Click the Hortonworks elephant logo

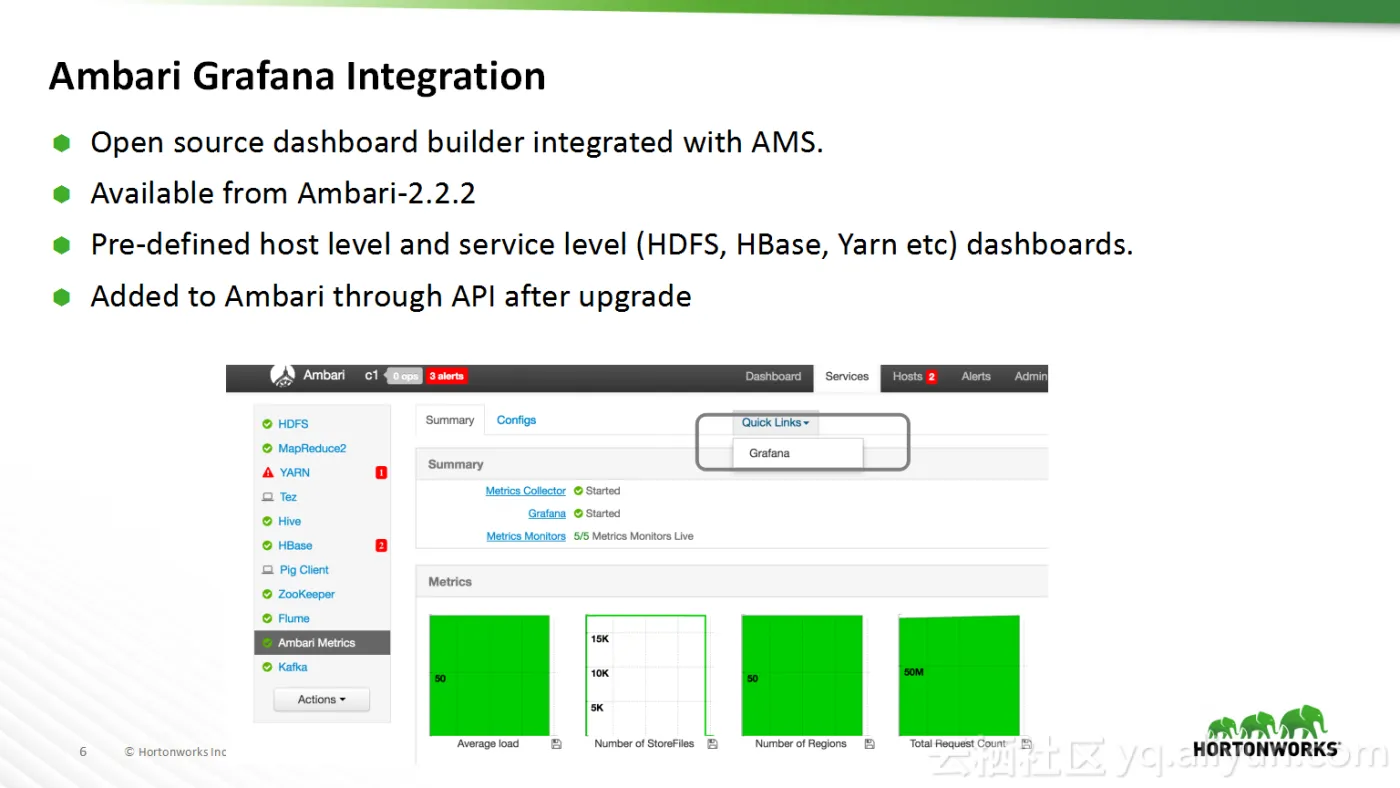click(1266, 731)
